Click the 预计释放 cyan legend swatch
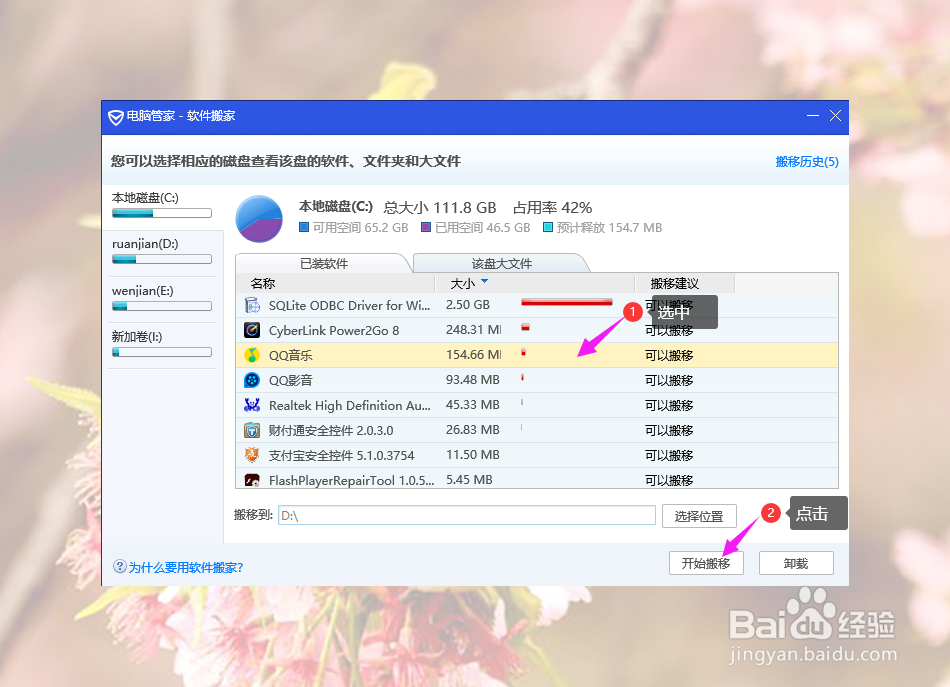 [x=548, y=227]
